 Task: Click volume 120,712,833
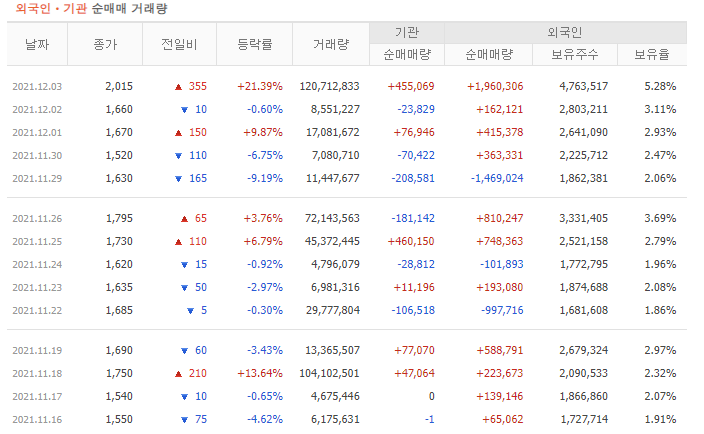[x=330, y=86]
